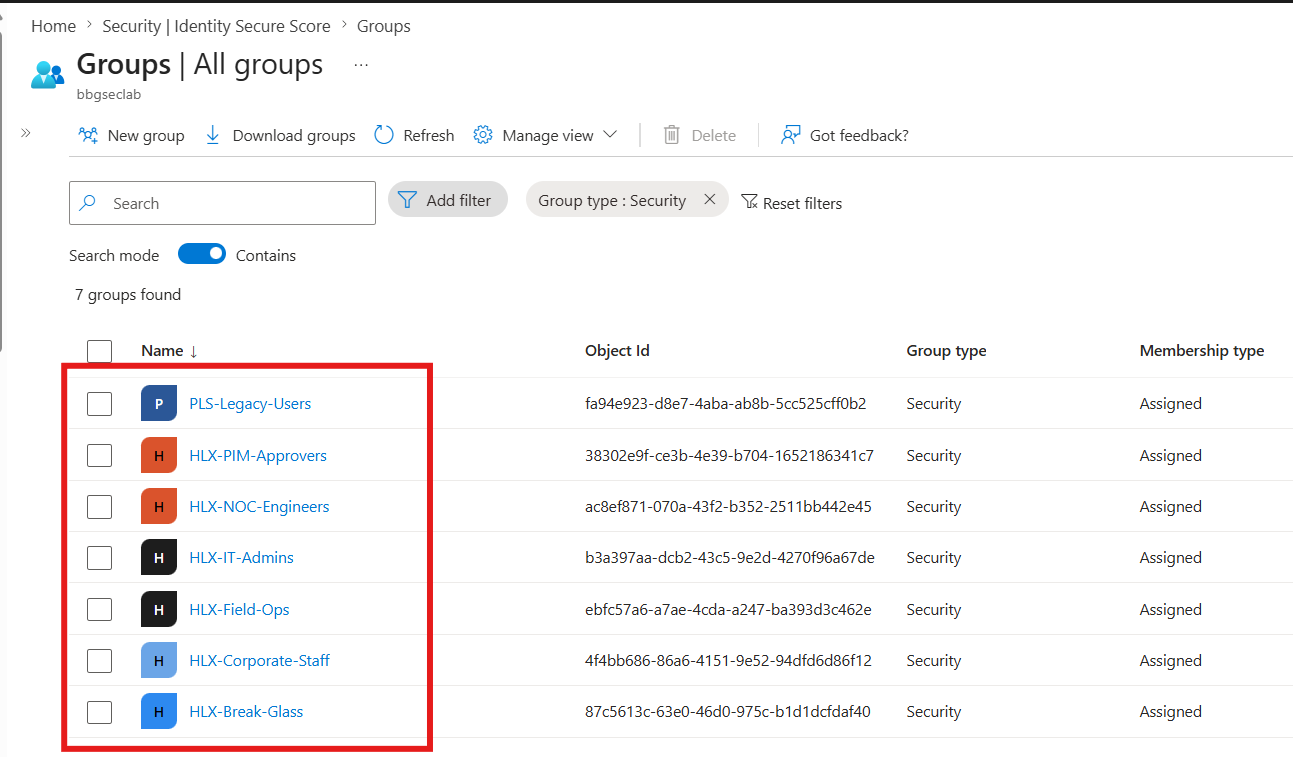Check the HLX-NOC-Engineers row checkbox
This screenshot has width=1293, height=757.
99,506
